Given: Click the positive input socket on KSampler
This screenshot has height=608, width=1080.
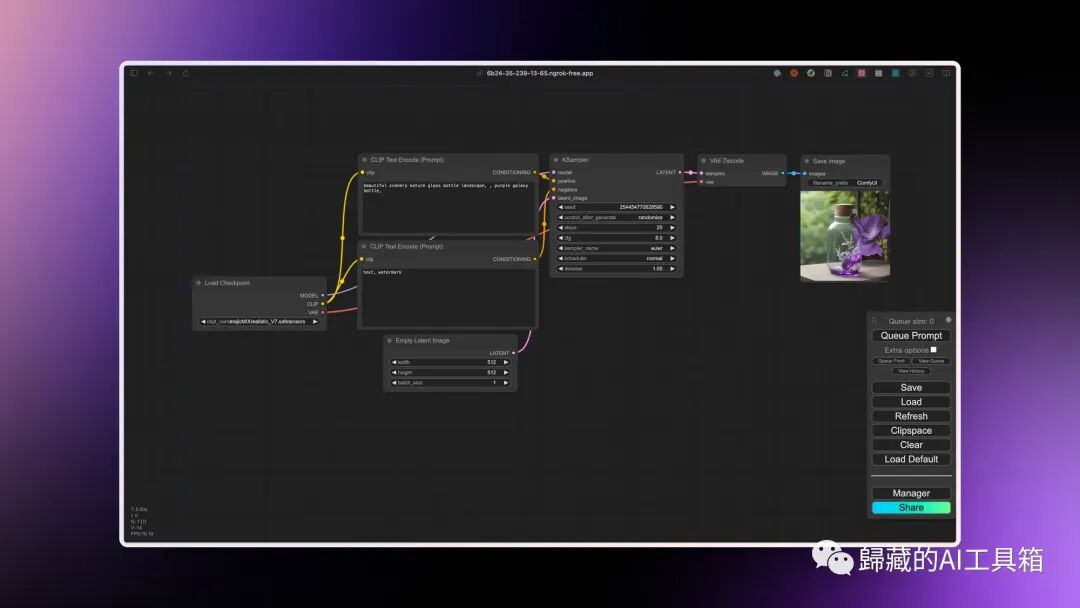Looking at the screenshot, I should pos(554,181).
